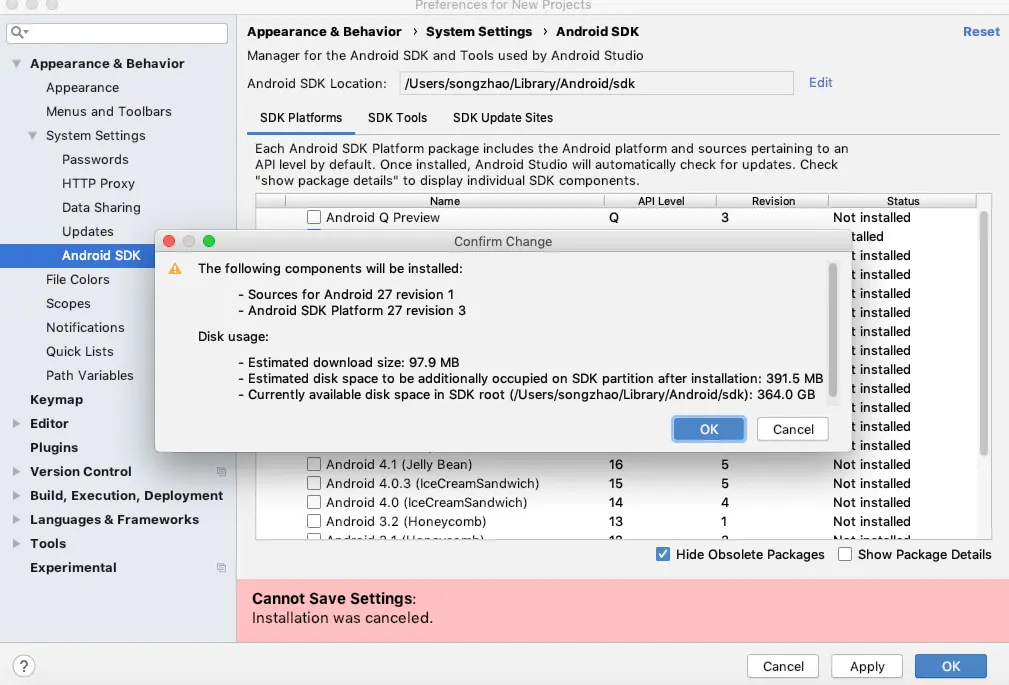Expand the Editor tree node
This screenshot has width=1009, height=685.
tap(17, 424)
